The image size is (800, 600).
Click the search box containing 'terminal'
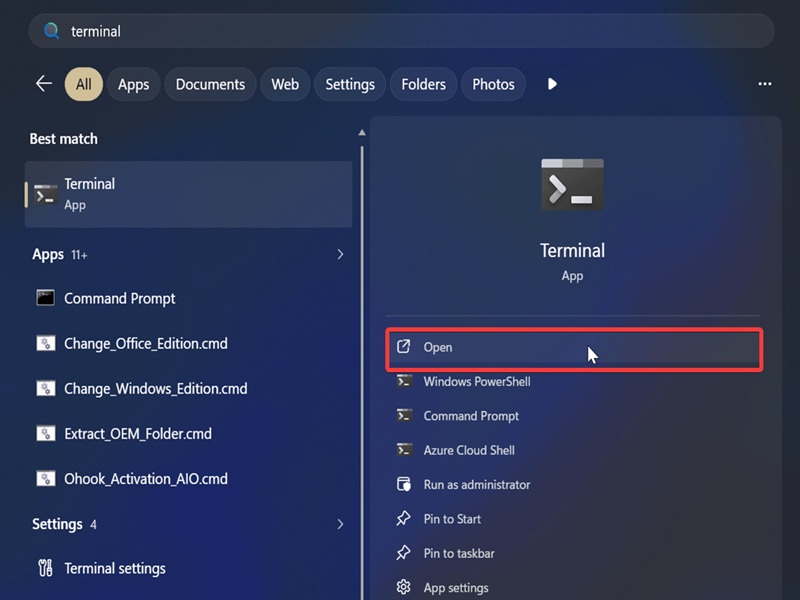(402, 31)
